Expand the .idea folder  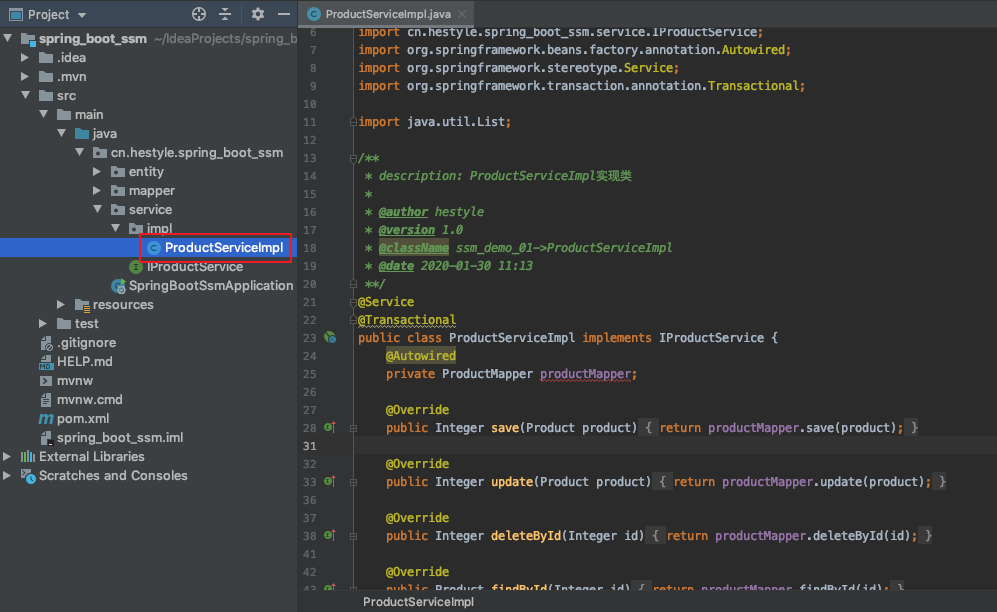(x=25, y=57)
